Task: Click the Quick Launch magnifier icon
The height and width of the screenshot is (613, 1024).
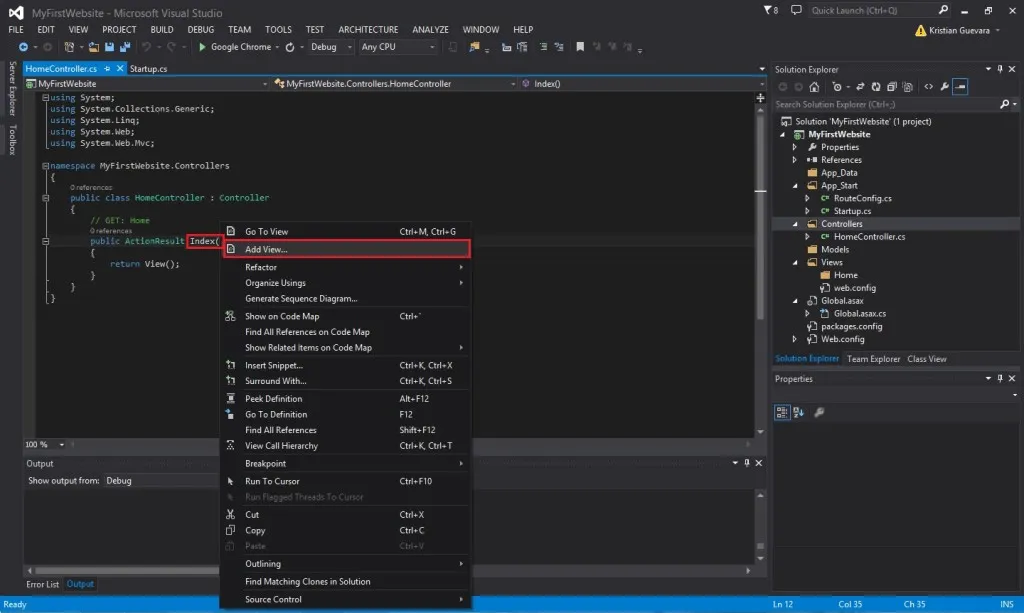Action: [943, 10]
